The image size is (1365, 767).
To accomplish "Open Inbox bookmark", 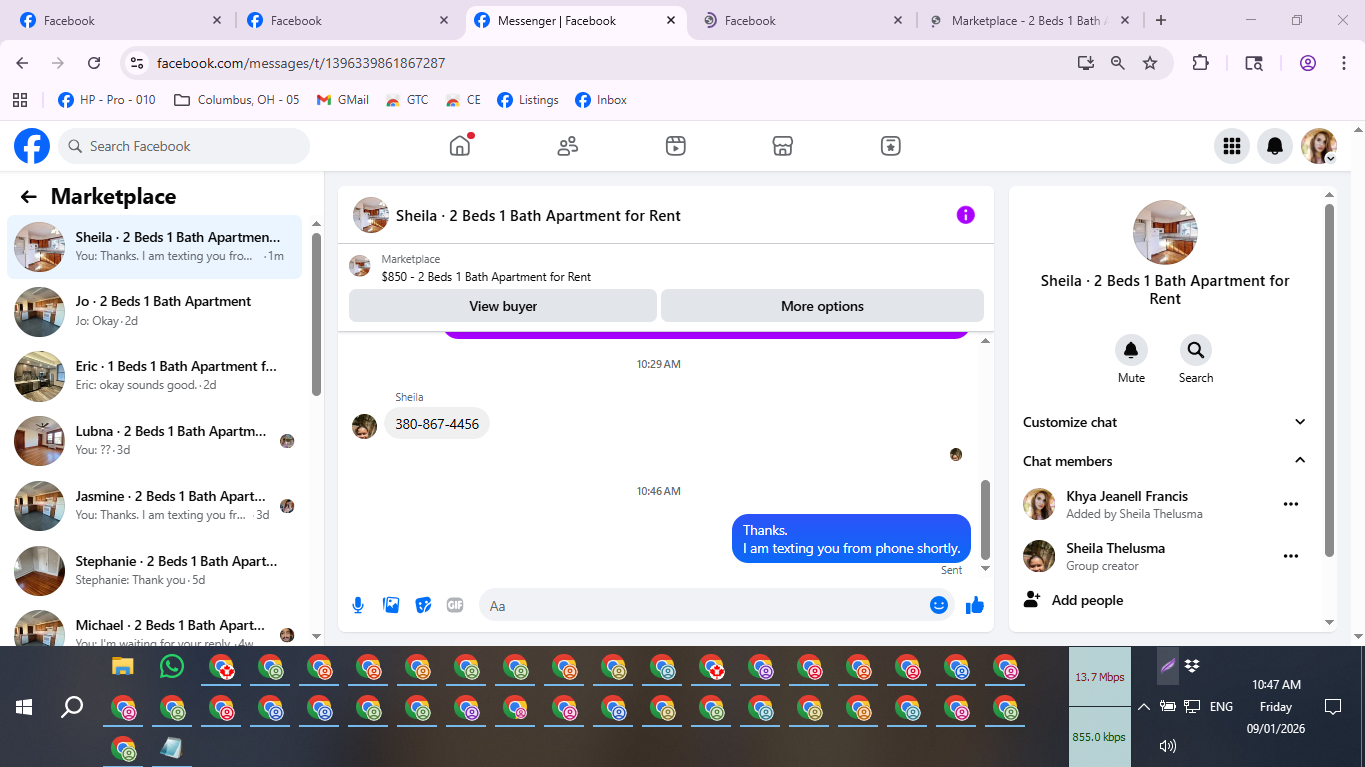I will click(x=601, y=100).
